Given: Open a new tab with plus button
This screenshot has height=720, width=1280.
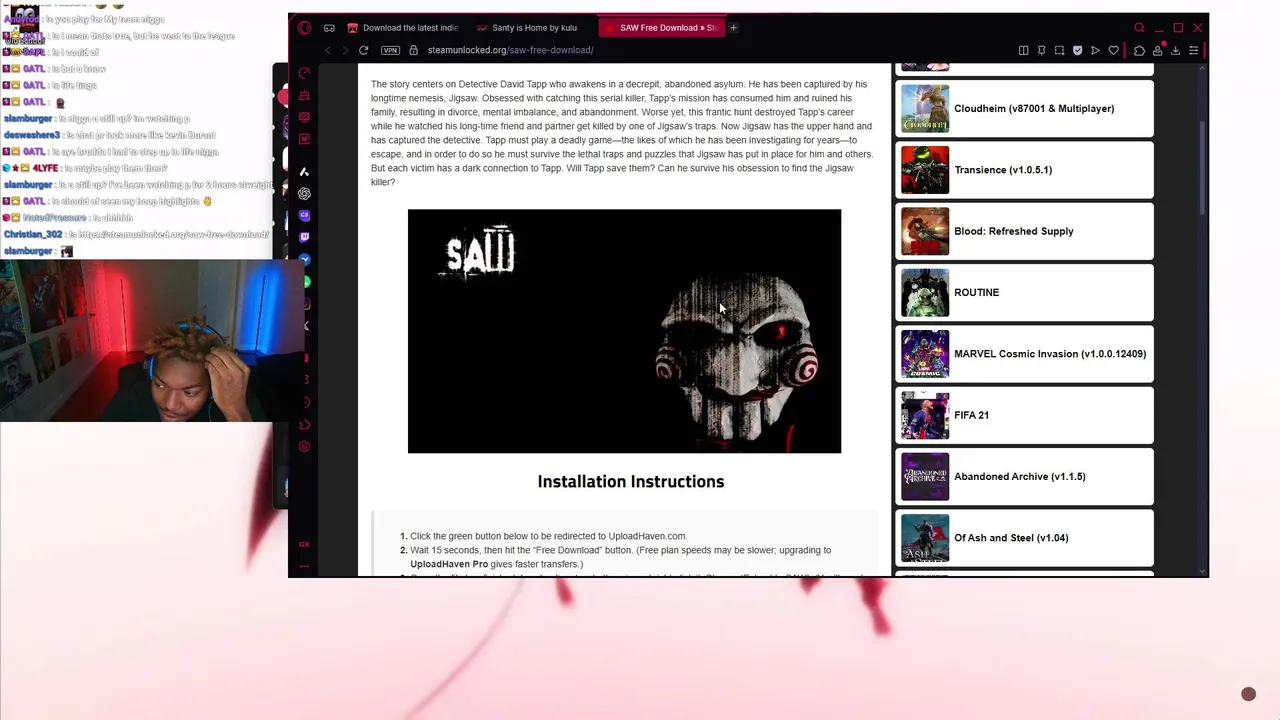Looking at the screenshot, I should pyautogui.click(x=733, y=28).
